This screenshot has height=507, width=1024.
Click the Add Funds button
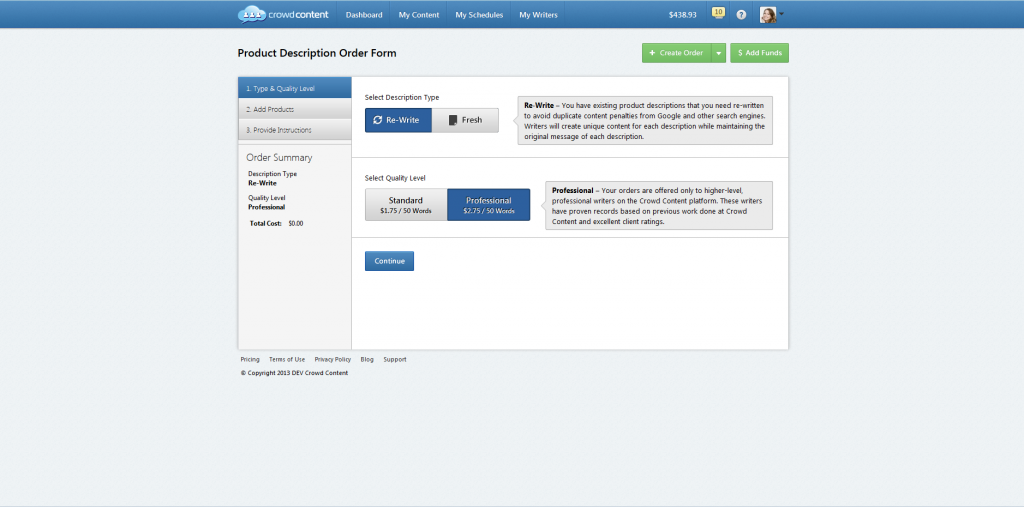pyautogui.click(x=759, y=53)
